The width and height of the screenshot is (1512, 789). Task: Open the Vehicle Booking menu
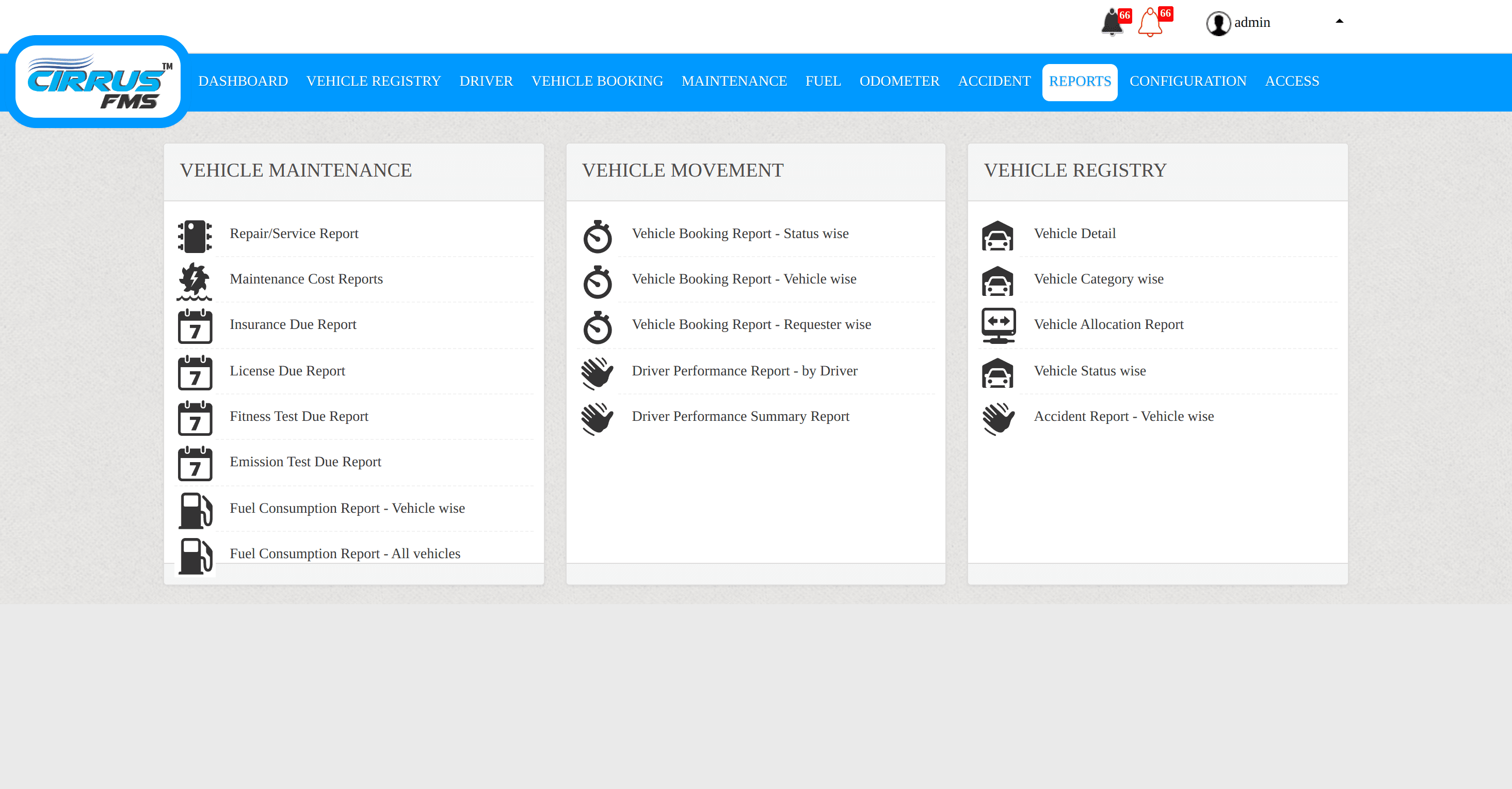click(597, 81)
